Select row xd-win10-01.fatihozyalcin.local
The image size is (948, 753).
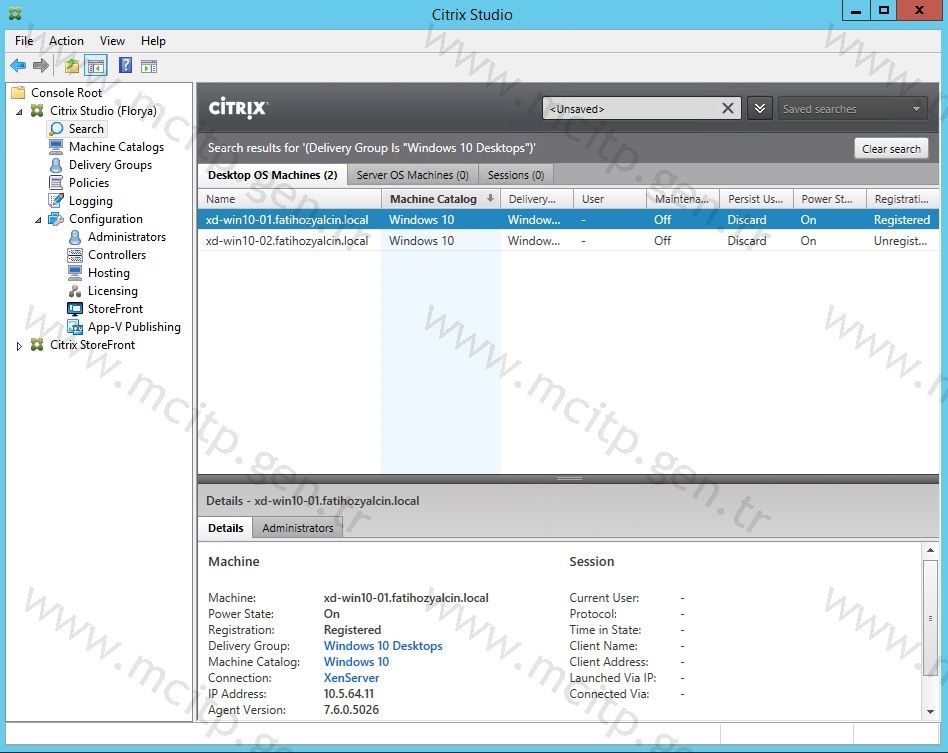pos(568,220)
